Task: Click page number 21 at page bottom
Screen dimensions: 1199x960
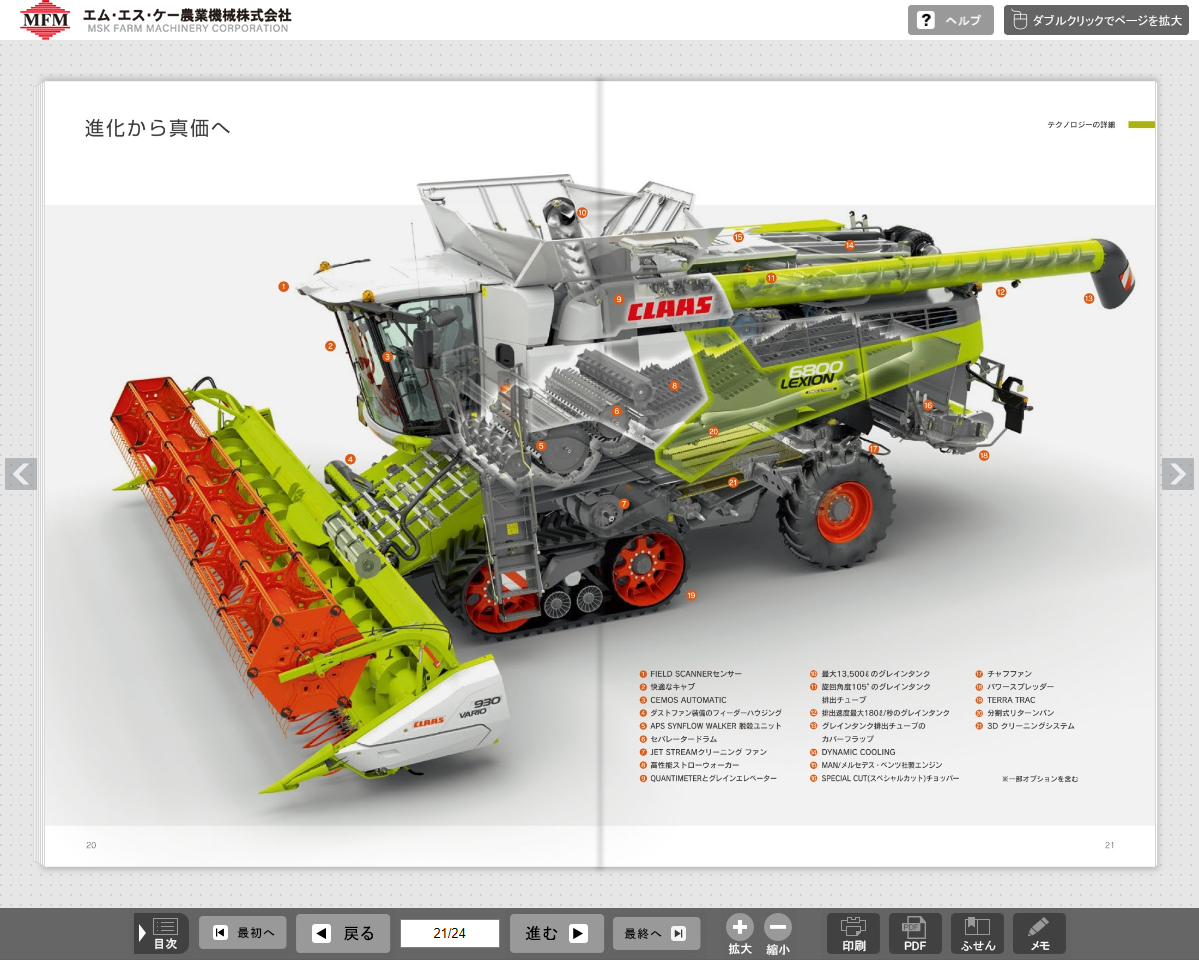Action: point(1110,845)
